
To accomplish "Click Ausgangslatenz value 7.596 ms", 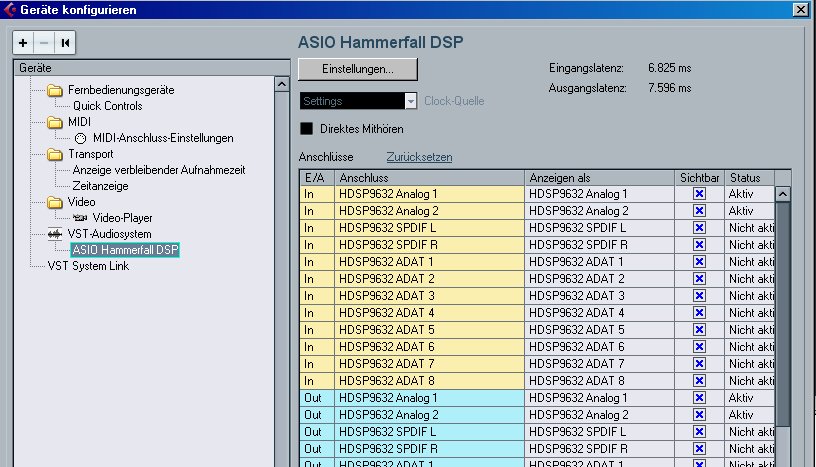I will tap(669, 88).
